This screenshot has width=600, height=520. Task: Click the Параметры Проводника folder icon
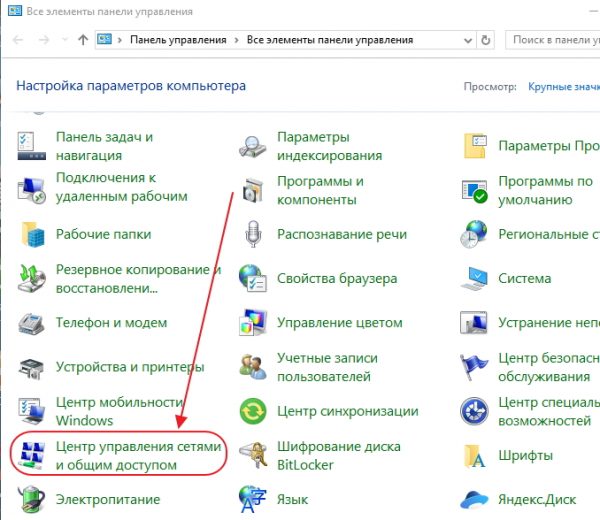tap(475, 146)
